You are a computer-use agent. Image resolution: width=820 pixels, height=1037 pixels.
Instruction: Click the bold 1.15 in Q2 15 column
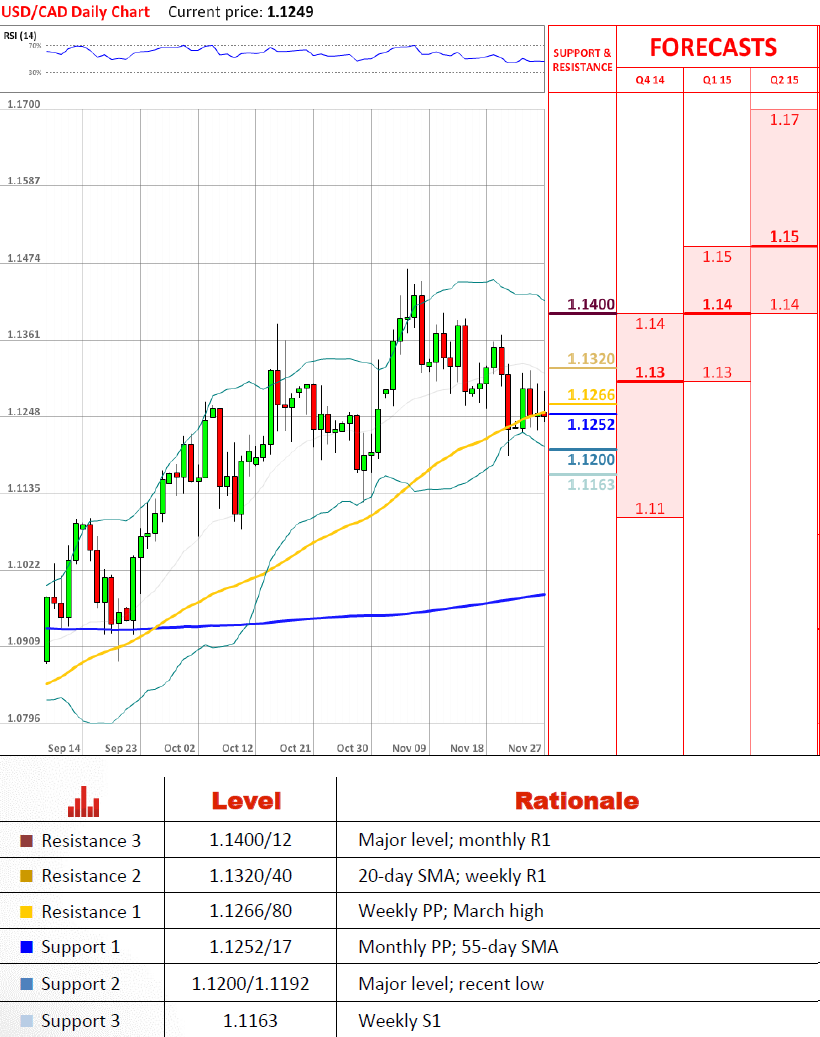(784, 237)
